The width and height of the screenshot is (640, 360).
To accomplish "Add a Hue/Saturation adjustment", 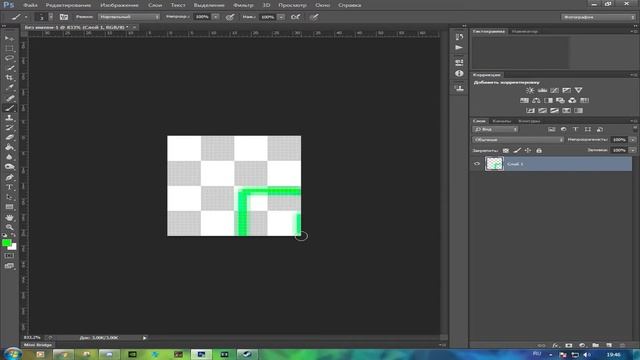I will (524, 100).
